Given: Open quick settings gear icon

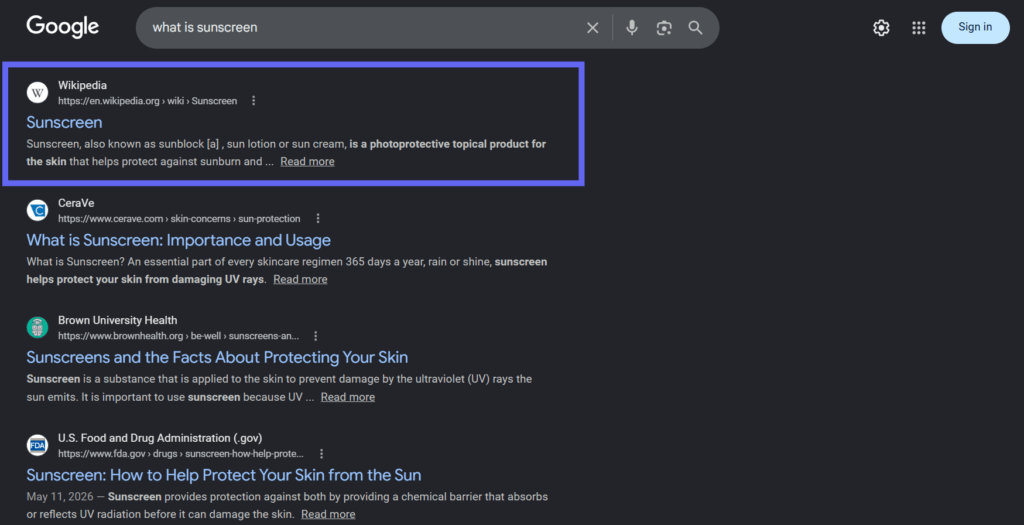Looking at the screenshot, I should (881, 27).
